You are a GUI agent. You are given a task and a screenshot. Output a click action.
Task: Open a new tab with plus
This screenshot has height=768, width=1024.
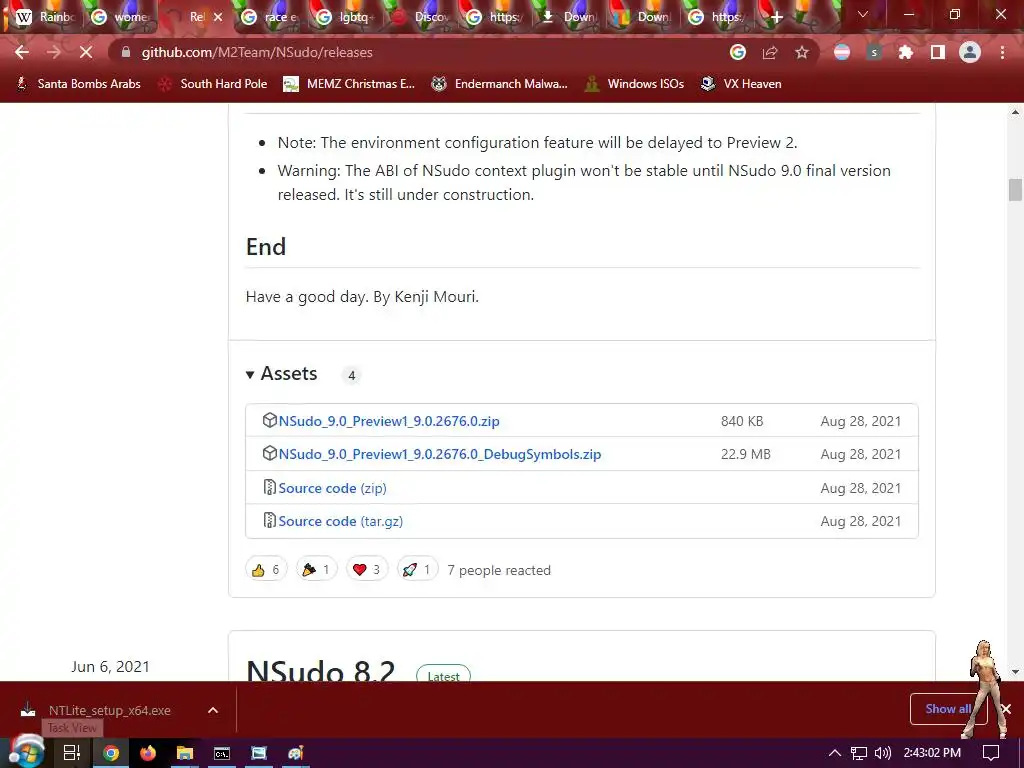coord(776,17)
